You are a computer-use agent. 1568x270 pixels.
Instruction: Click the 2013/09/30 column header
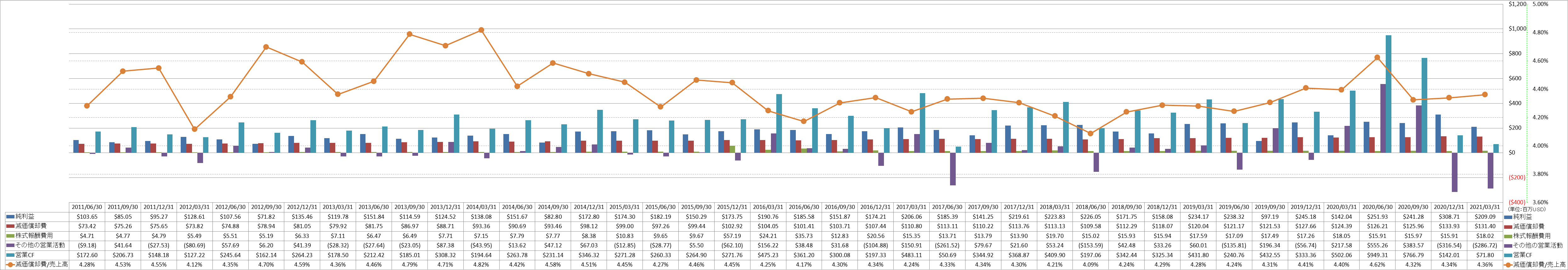[x=410, y=207]
